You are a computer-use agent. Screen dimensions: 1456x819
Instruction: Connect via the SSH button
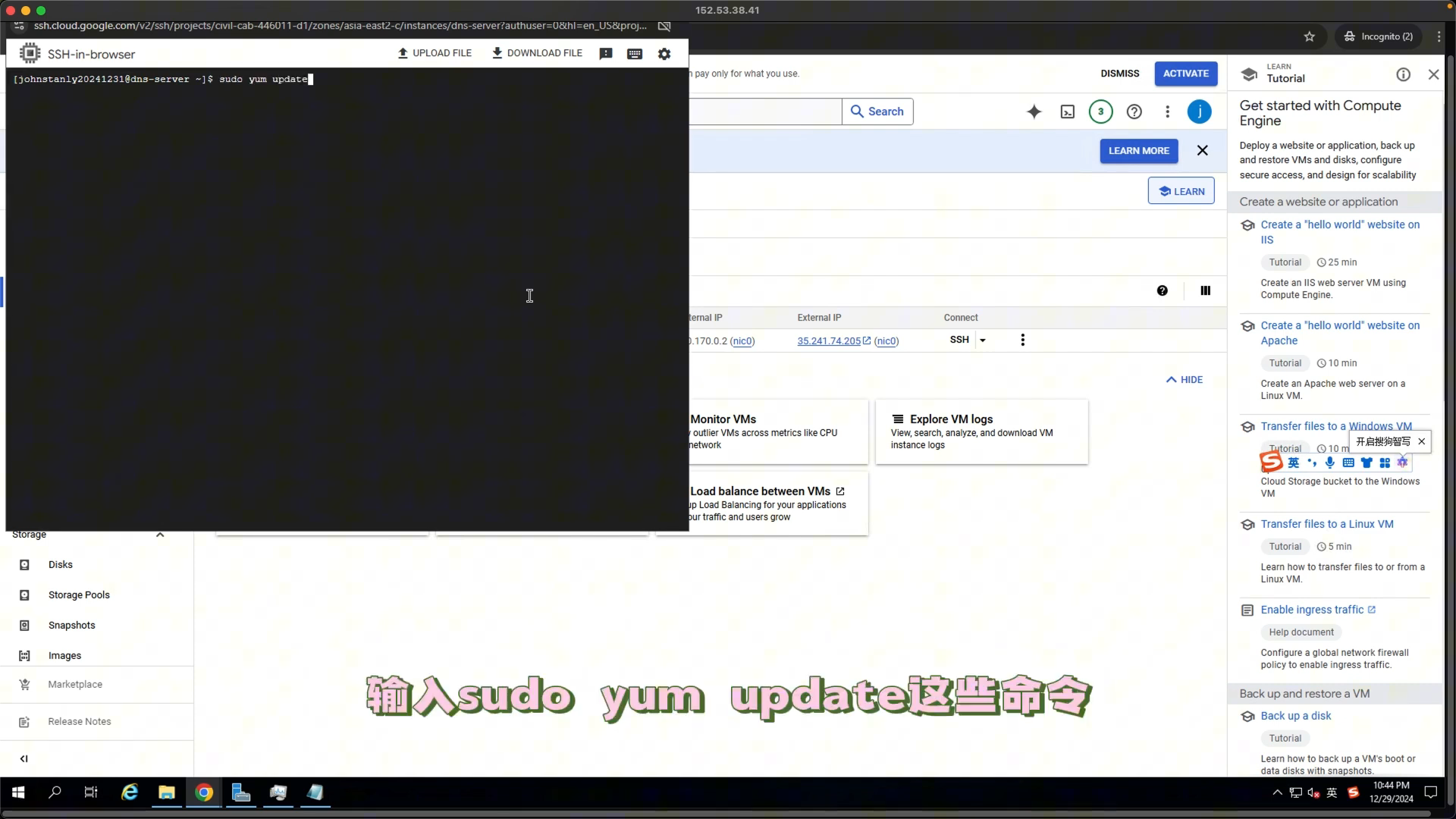click(x=959, y=340)
